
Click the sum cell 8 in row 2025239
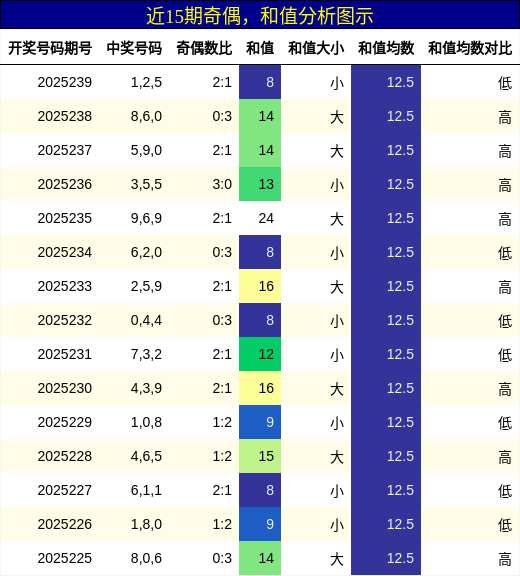click(260, 82)
